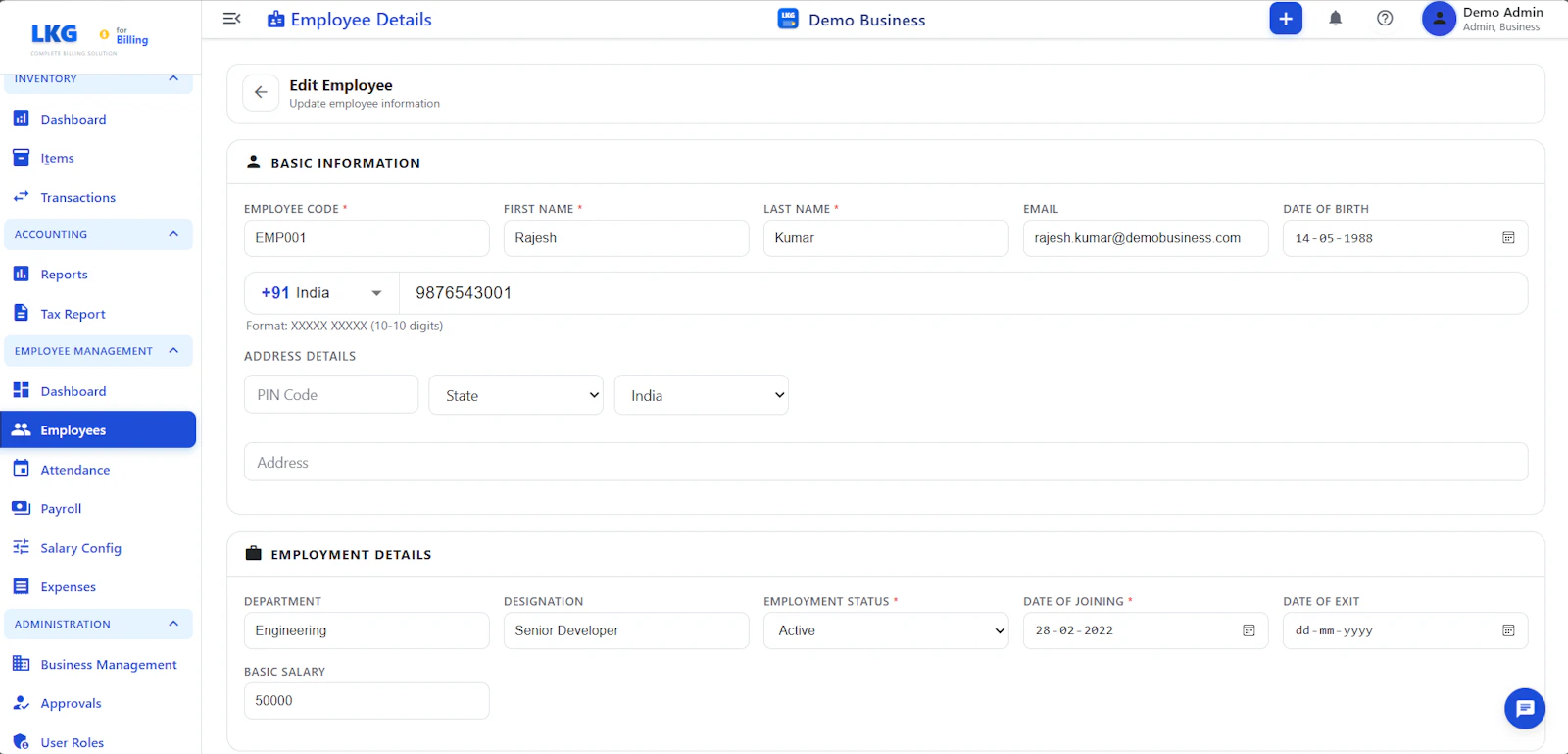
Task: Collapse Employee Management section
Action: 173,350
